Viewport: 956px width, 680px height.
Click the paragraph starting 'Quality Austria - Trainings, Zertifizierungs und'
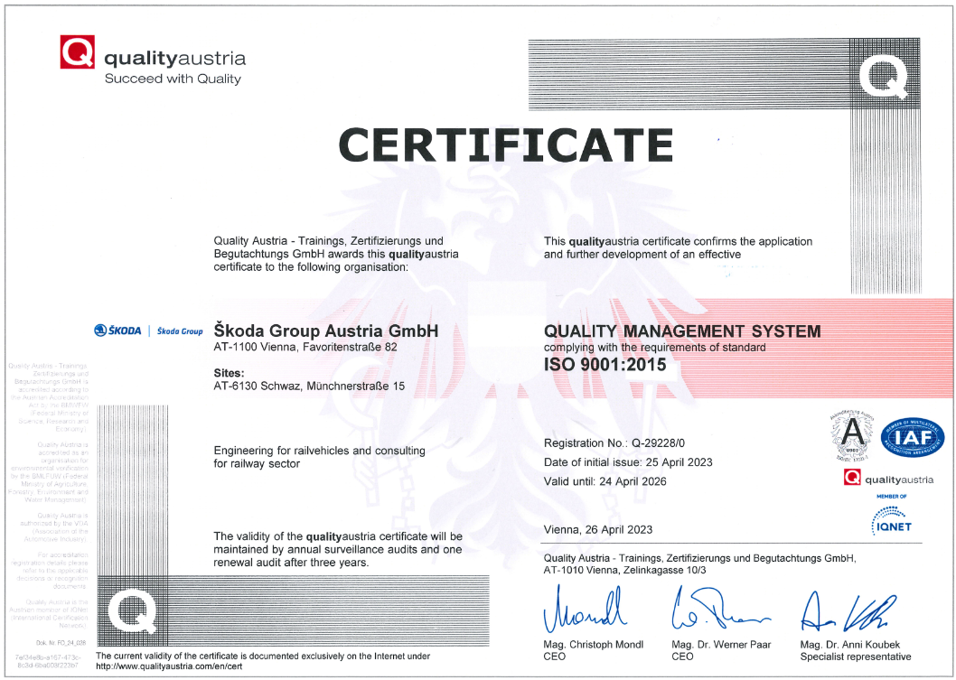(x=336, y=254)
